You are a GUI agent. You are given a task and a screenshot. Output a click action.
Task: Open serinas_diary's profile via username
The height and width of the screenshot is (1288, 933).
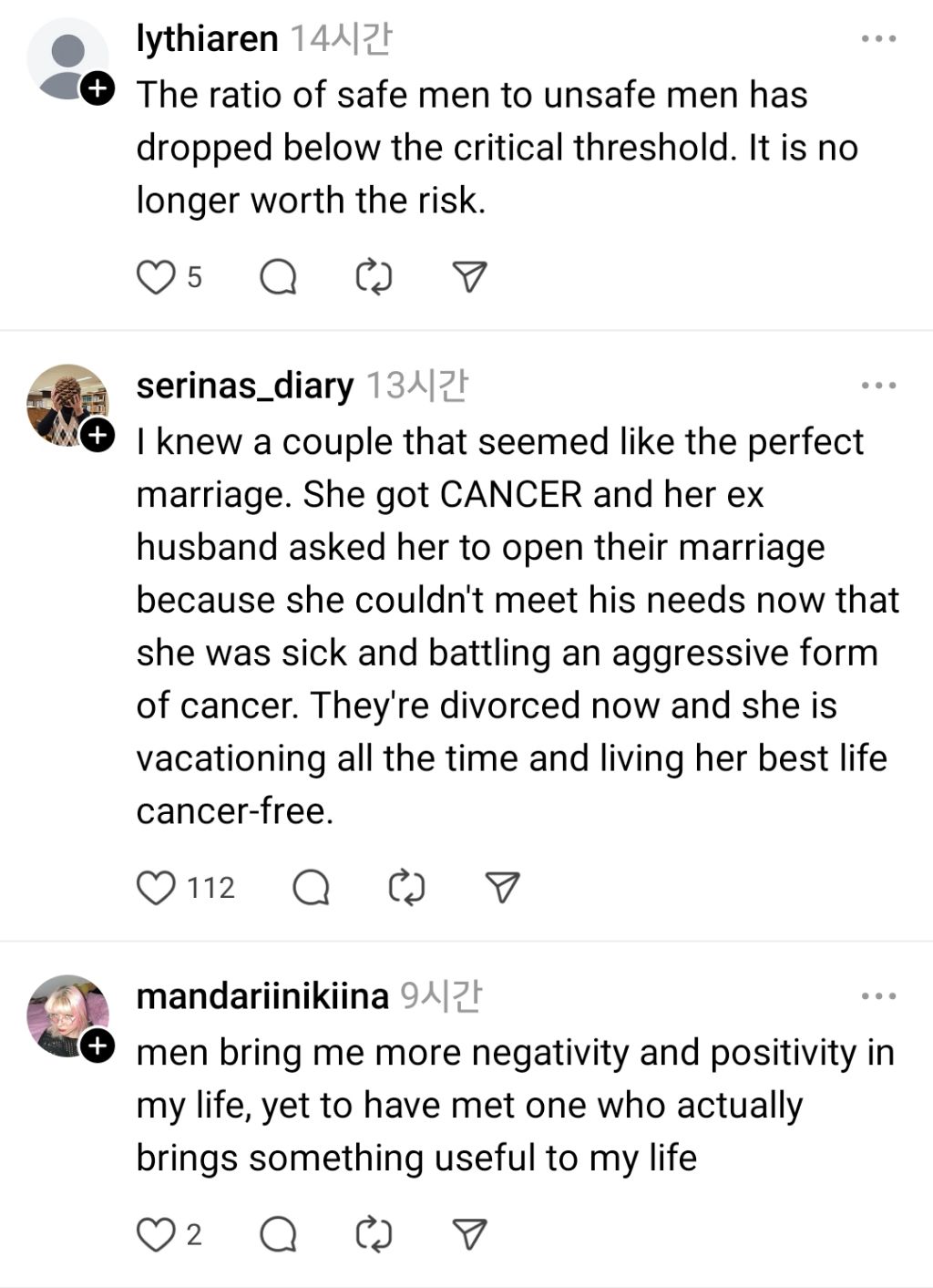tap(244, 386)
